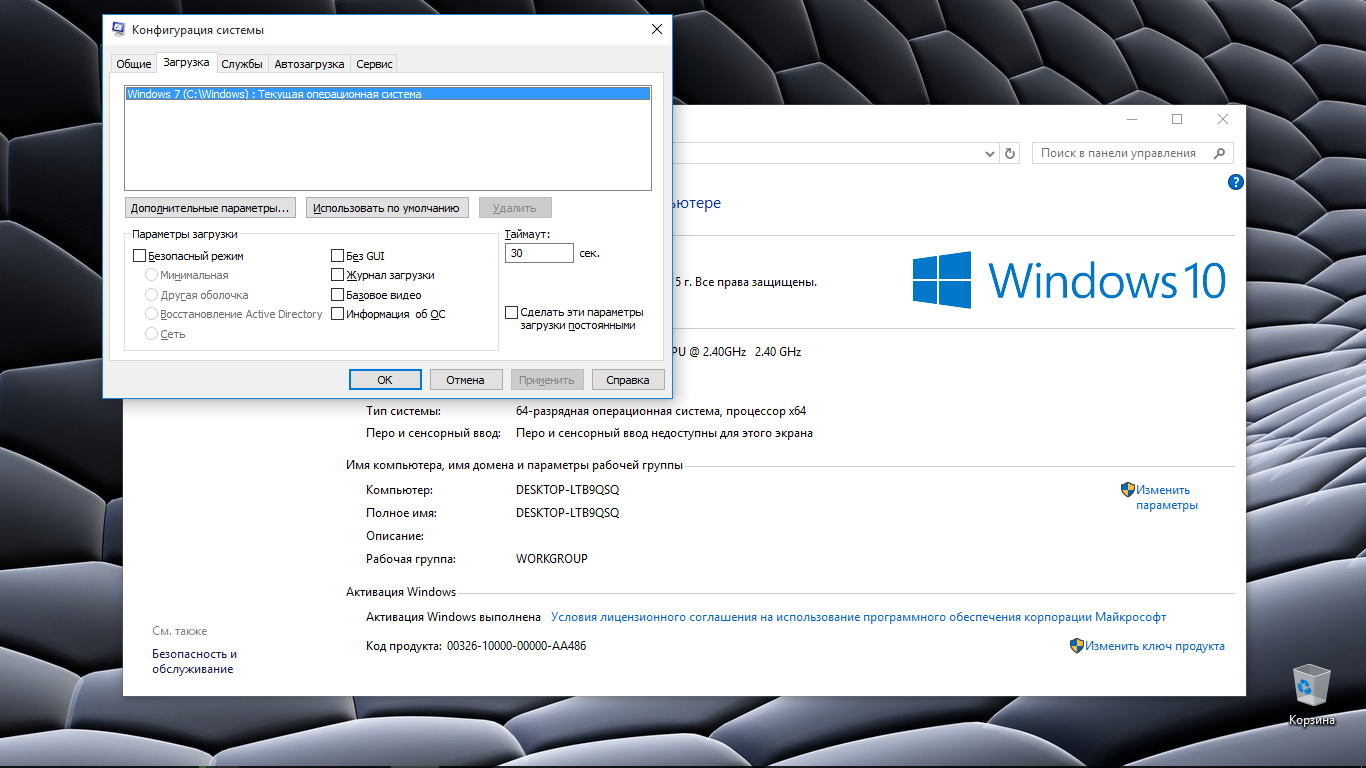
Task: Click Использовать по умолчанию button
Action: pos(386,208)
